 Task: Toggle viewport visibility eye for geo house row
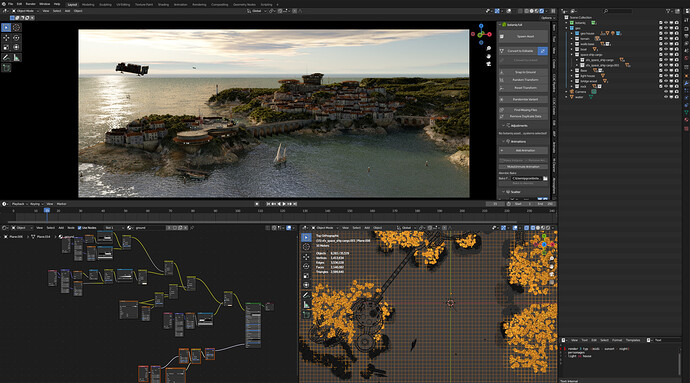[x=666, y=33]
